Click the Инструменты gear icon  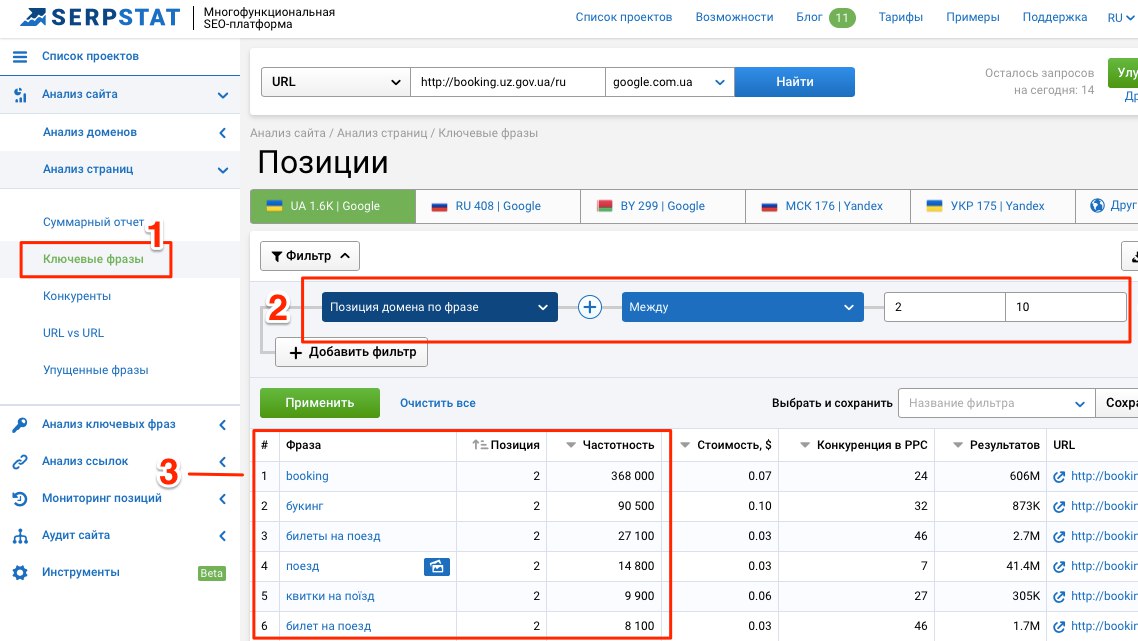(20, 573)
